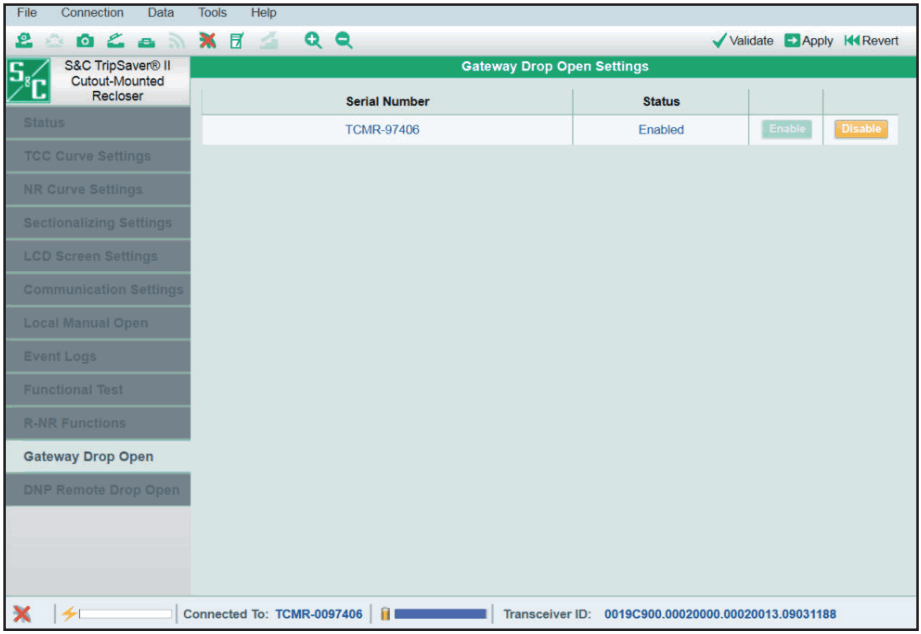Click the blue battery level bar
The height and width of the screenshot is (634, 921).
pyautogui.click(x=441, y=614)
